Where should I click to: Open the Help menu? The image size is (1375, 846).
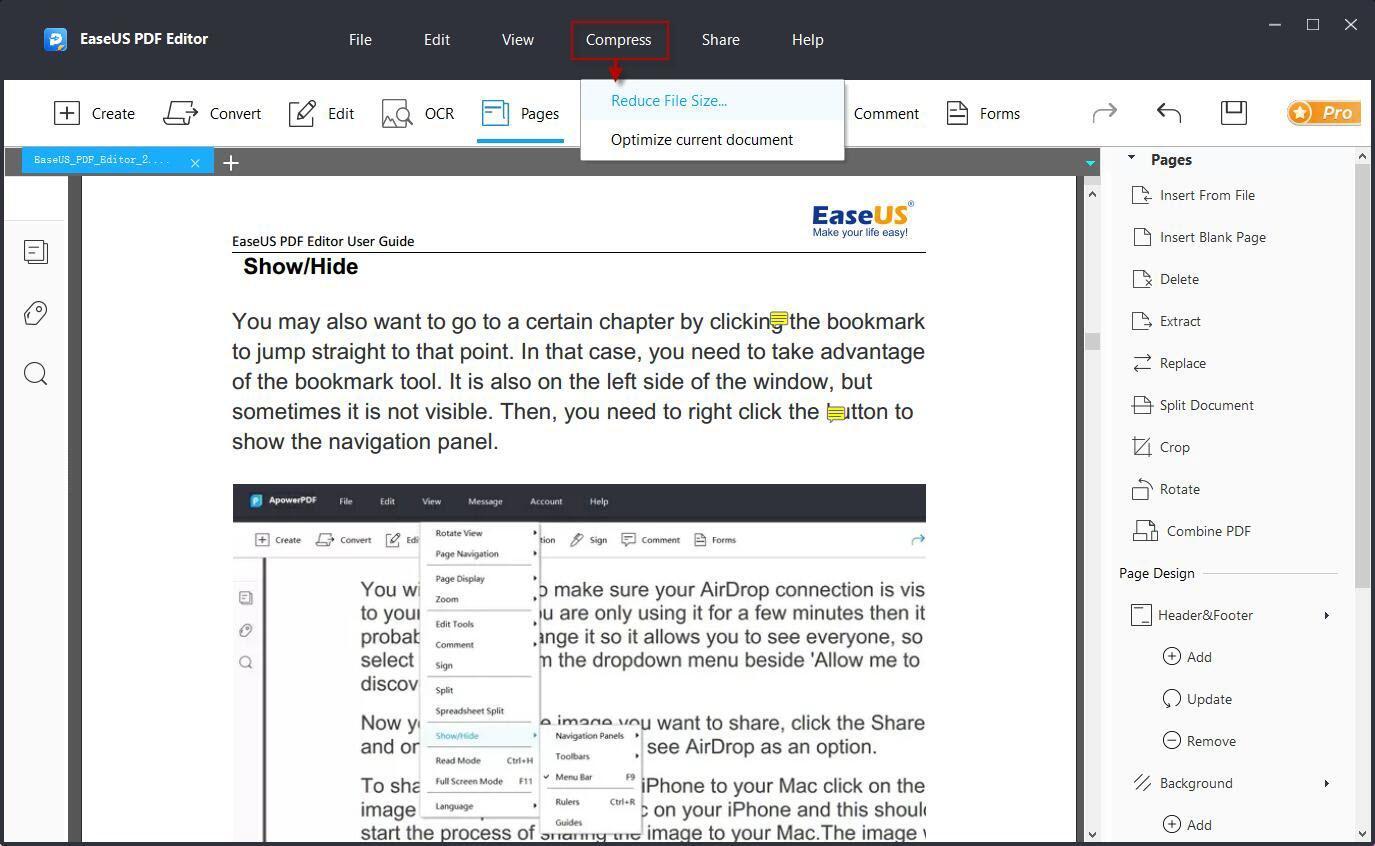point(808,40)
